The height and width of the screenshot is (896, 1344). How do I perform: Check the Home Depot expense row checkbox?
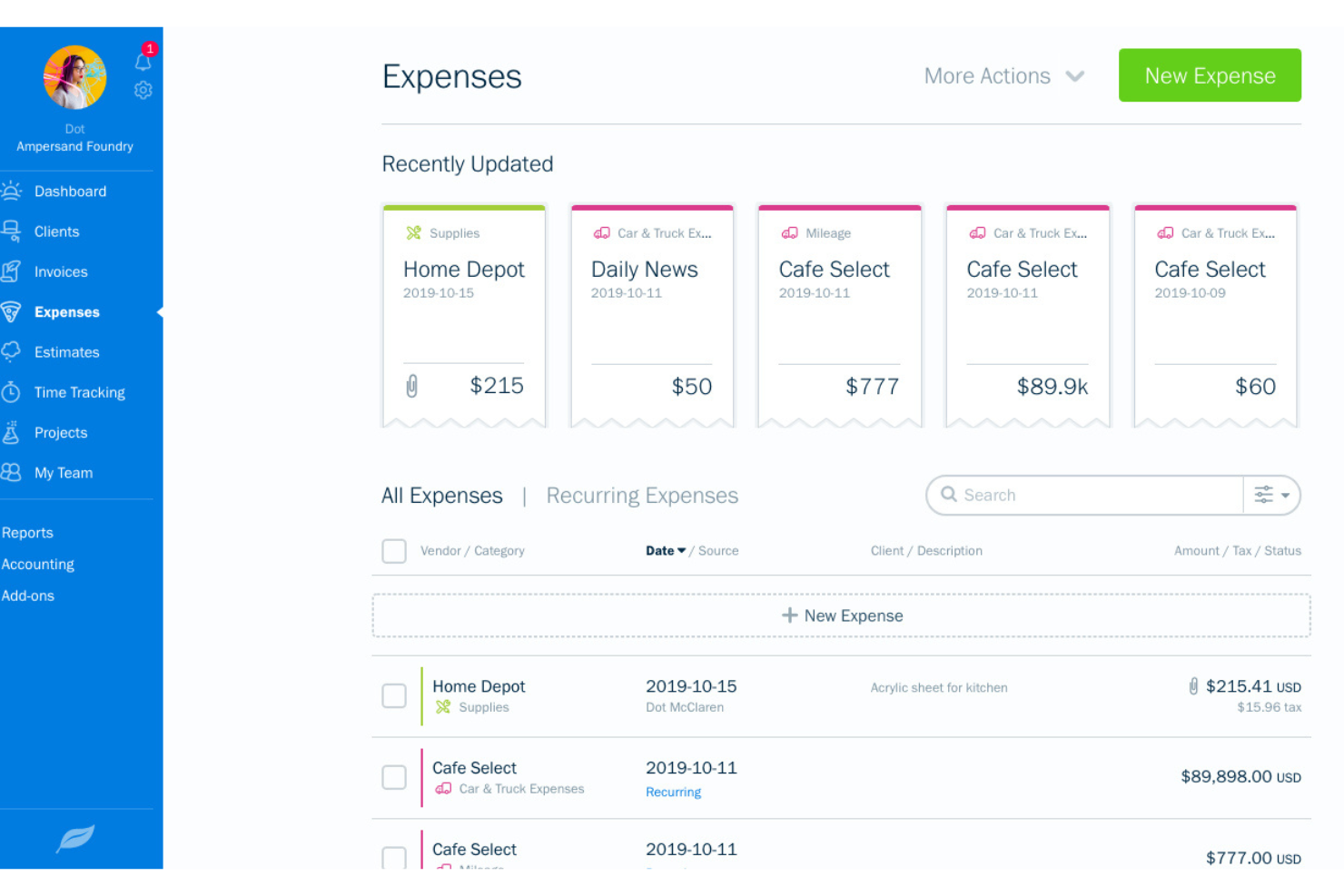click(x=394, y=696)
